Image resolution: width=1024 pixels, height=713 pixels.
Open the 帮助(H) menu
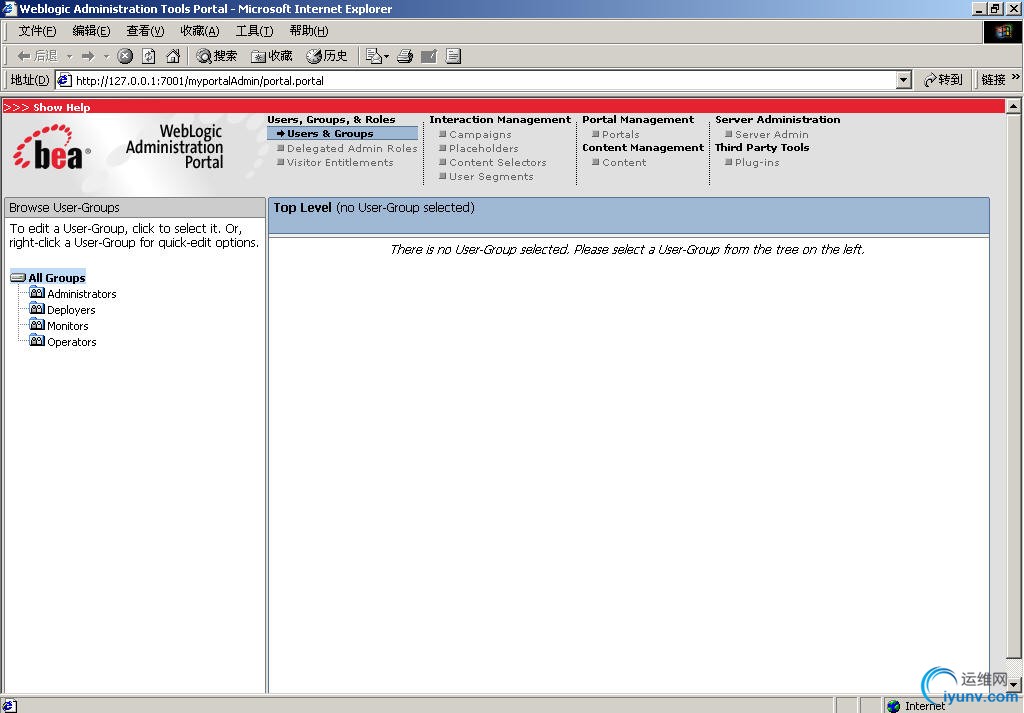click(309, 31)
